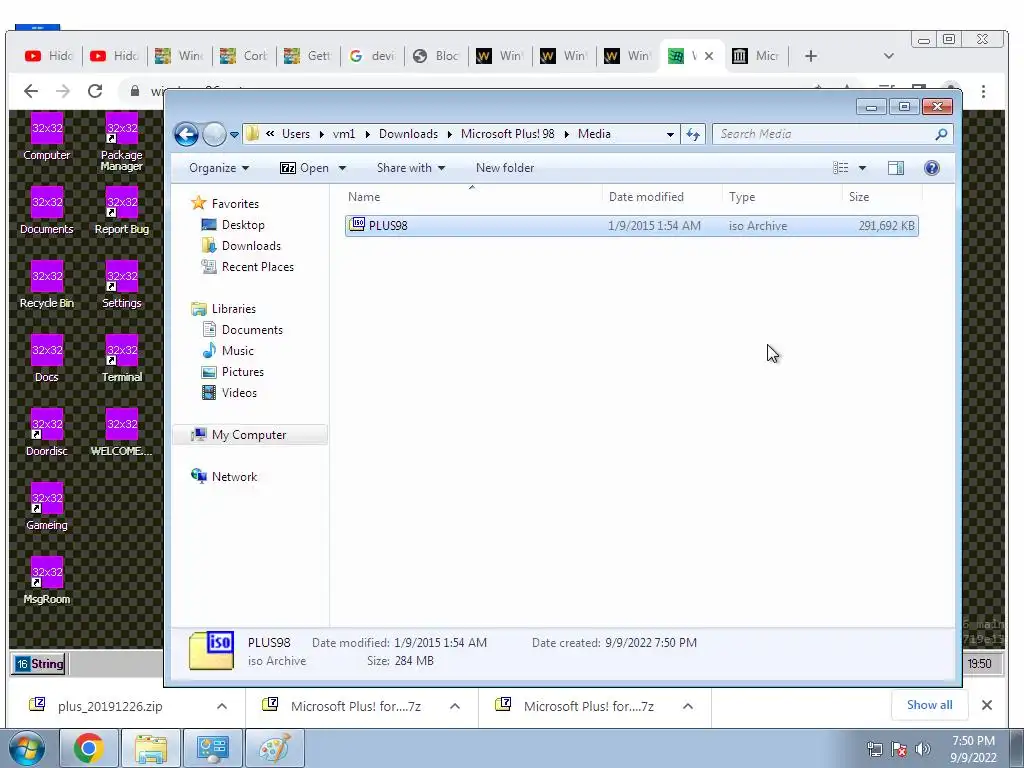Open Explorer help icon
The image size is (1024, 768).
pyautogui.click(x=932, y=168)
